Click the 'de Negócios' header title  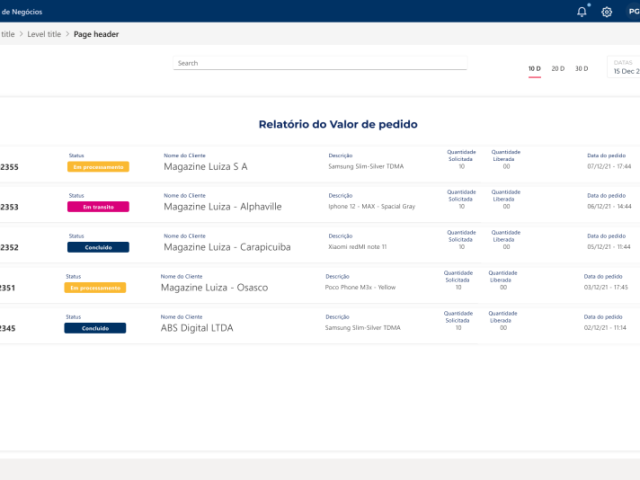(x=21, y=12)
